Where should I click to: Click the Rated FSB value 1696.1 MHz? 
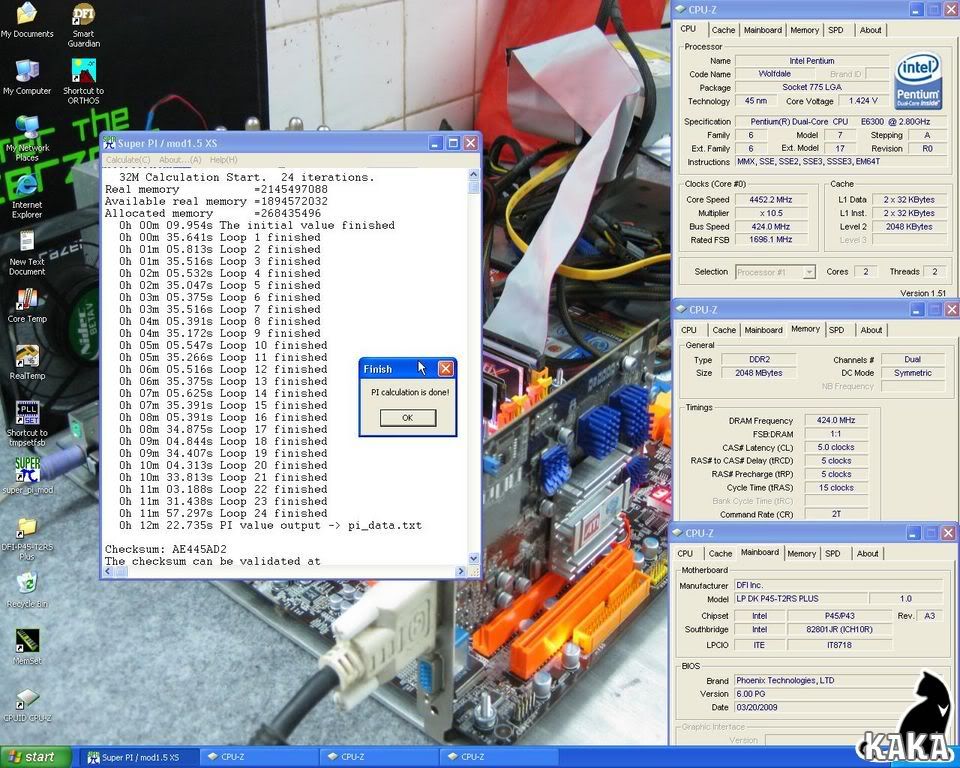pos(770,240)
